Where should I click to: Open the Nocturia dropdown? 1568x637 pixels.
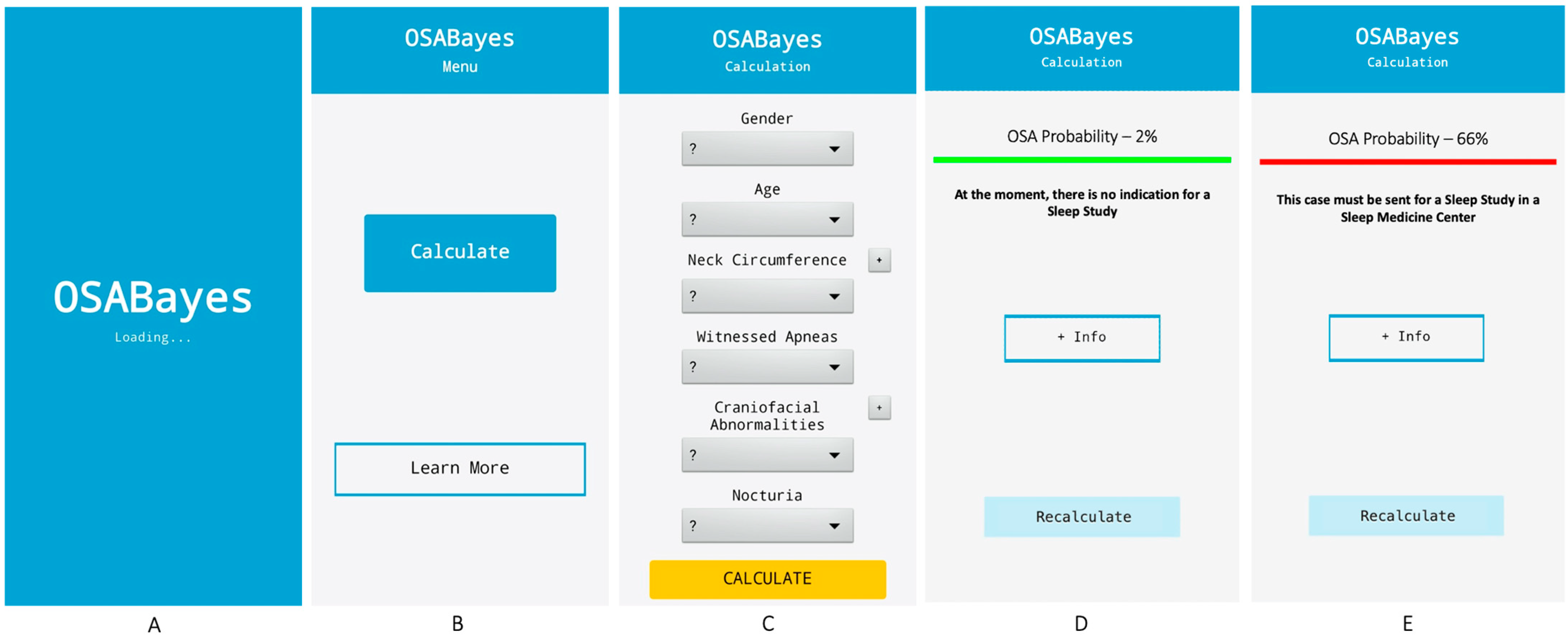(x=767, y=526)
